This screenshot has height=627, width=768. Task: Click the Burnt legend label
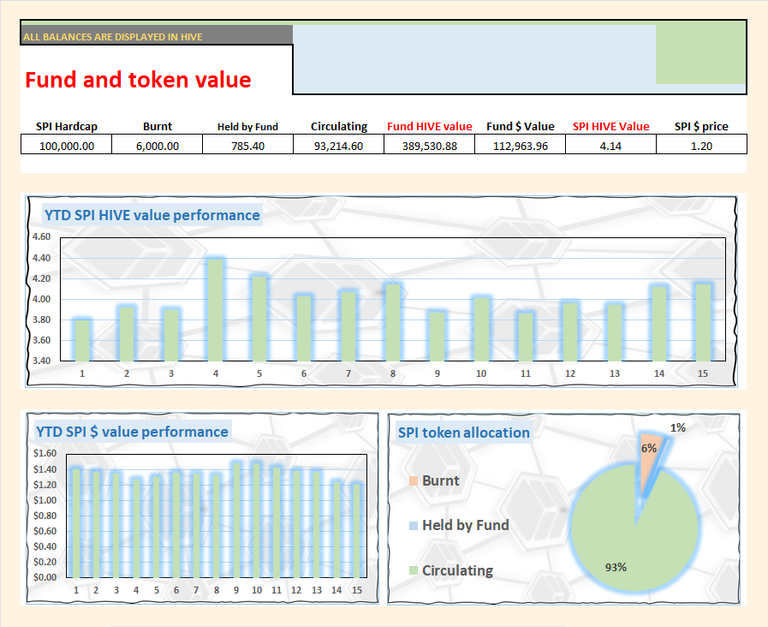(x=441, y=481)
